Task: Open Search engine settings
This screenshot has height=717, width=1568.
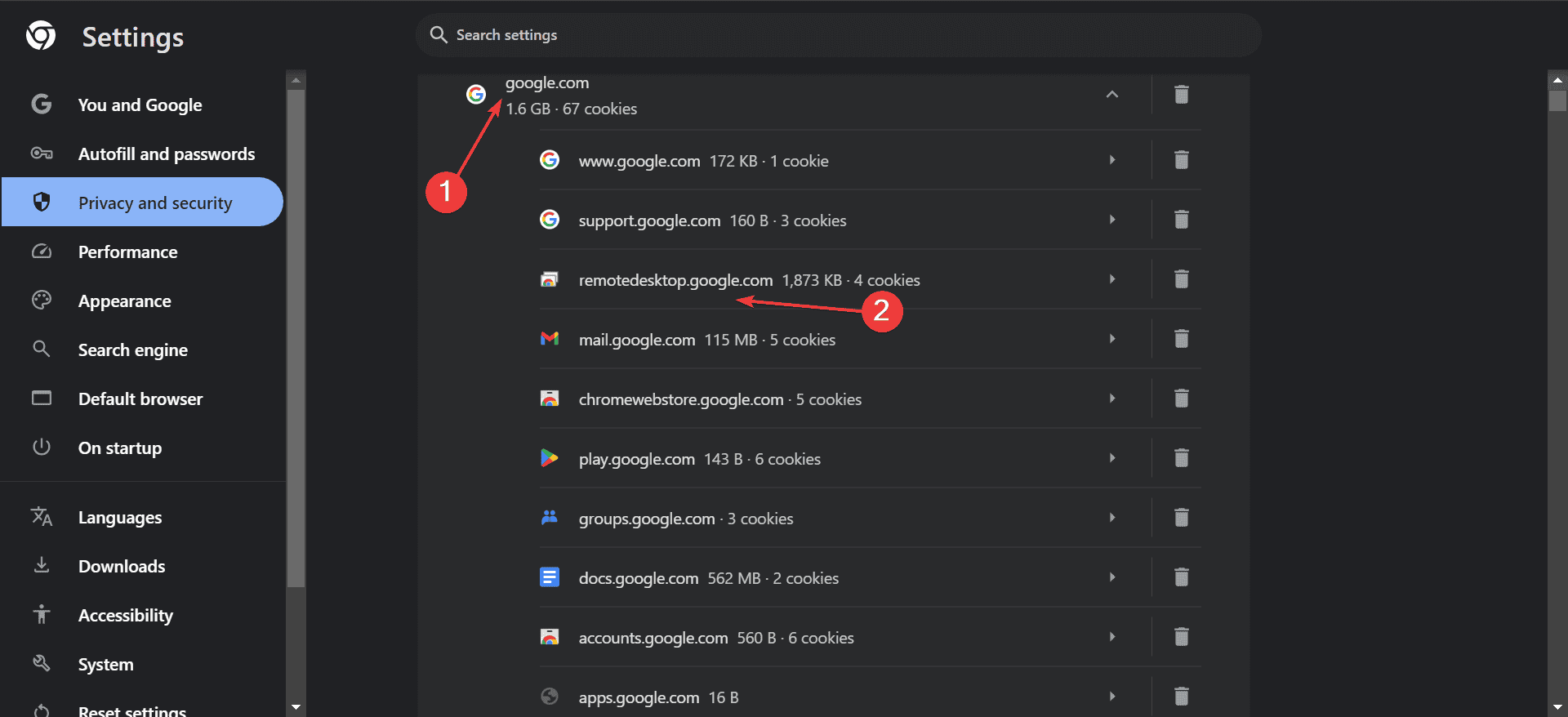Action: pyautogui.click(x=132, y=350)
